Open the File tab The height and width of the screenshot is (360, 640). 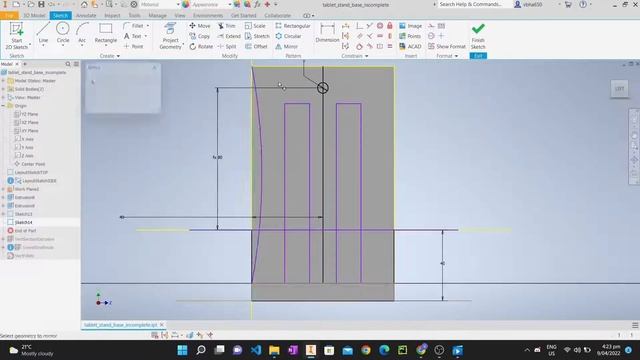pyautogui.click(x=9, y=16)
